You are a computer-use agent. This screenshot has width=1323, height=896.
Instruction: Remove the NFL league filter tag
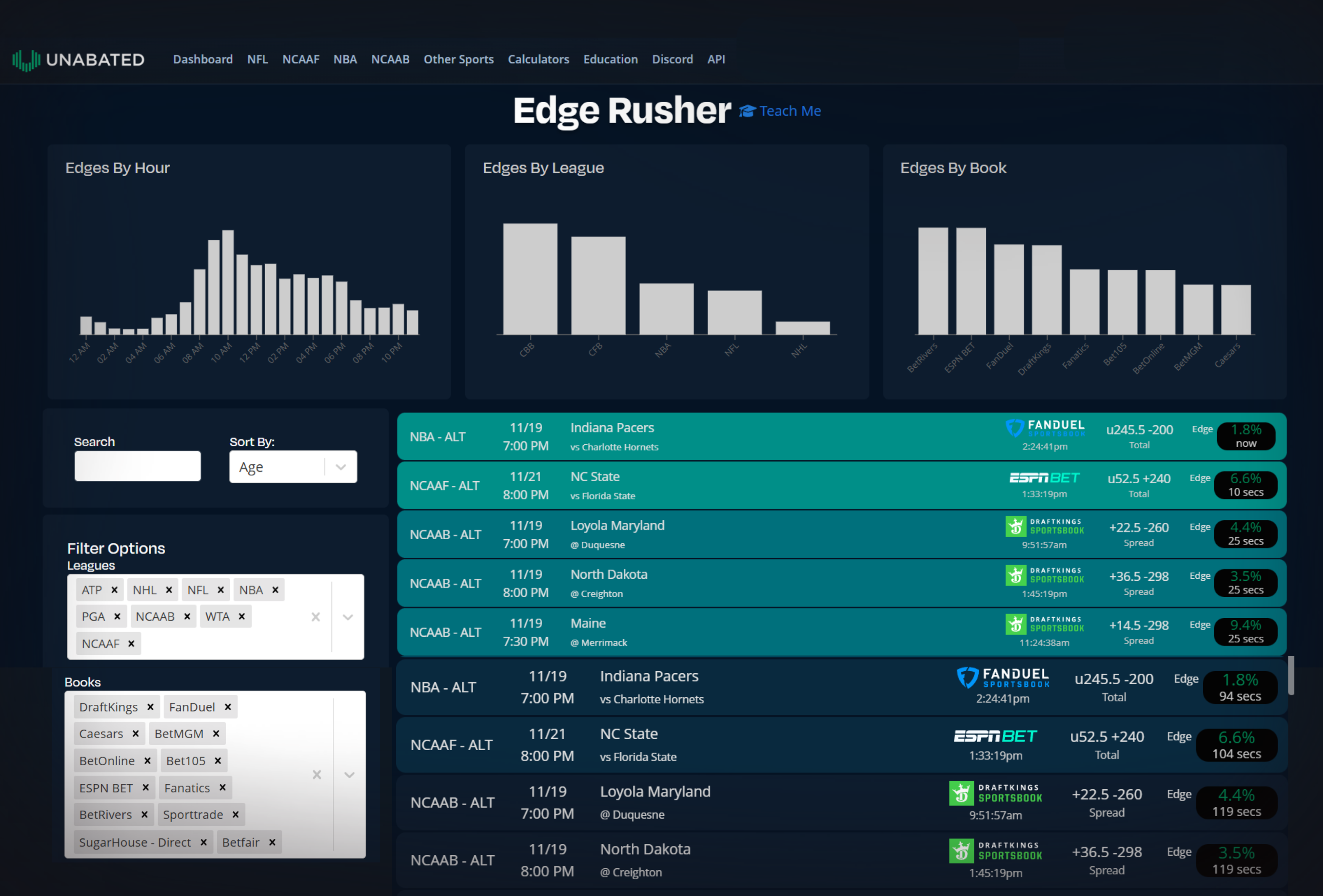221,590
